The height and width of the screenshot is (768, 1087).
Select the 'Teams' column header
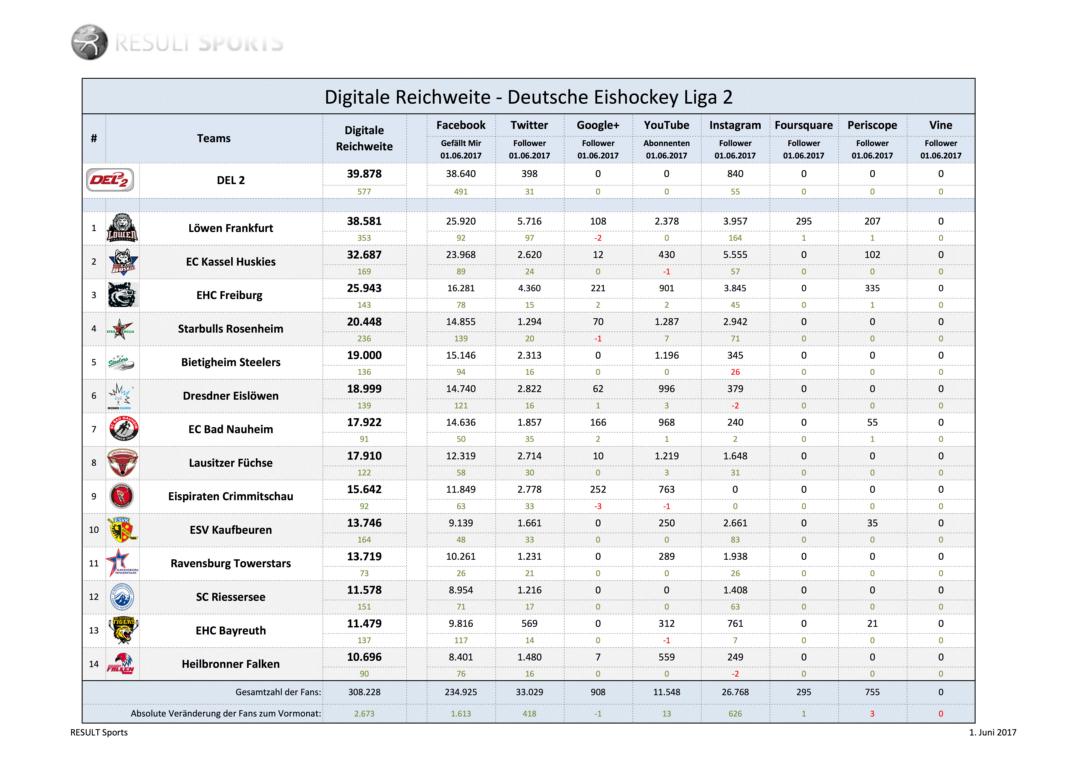click(x=214, y=138)
